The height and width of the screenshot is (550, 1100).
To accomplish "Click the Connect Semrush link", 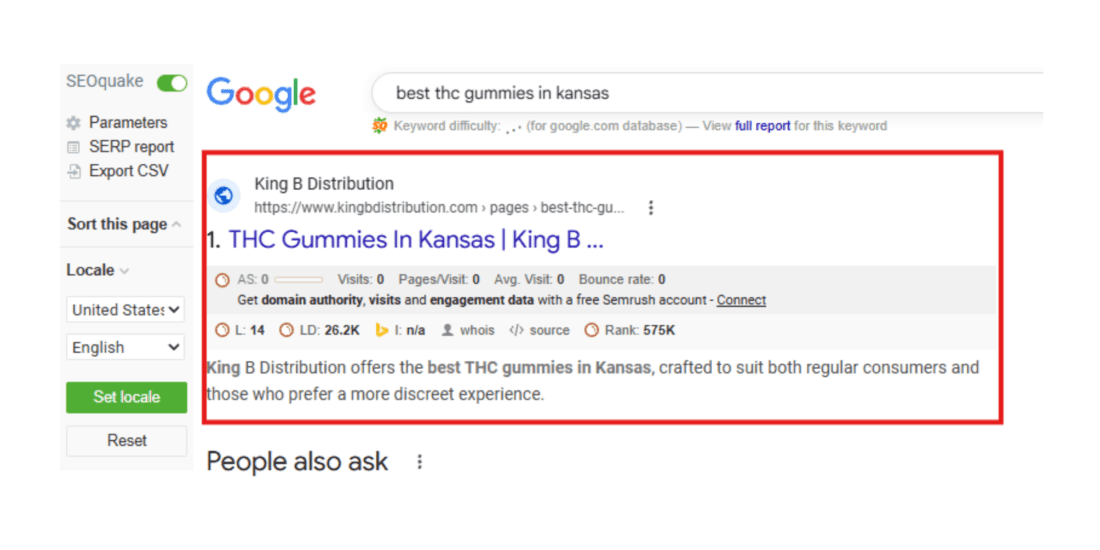I will pos(741,300).
